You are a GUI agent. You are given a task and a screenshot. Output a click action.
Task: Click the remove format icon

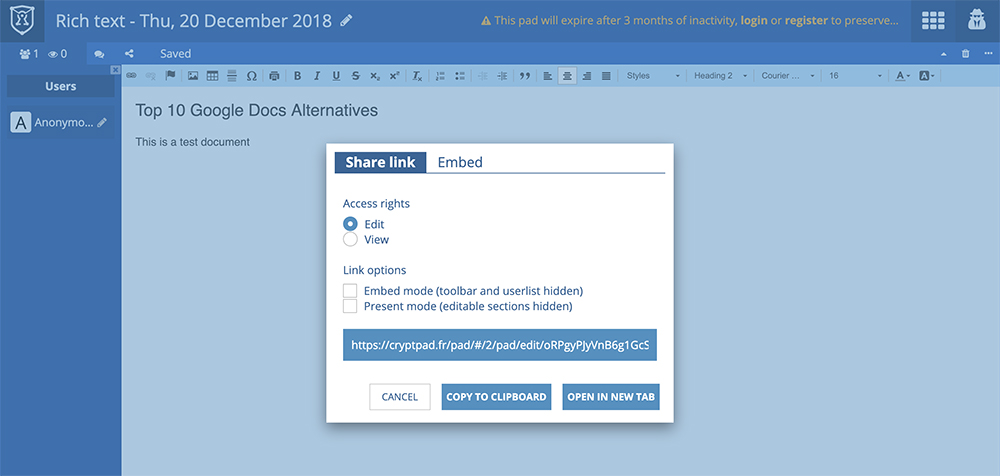(417, 75)
